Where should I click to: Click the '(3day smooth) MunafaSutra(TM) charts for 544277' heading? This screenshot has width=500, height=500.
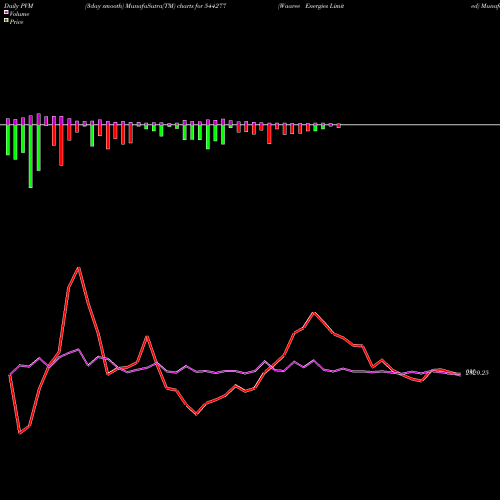tap(156, 6)
